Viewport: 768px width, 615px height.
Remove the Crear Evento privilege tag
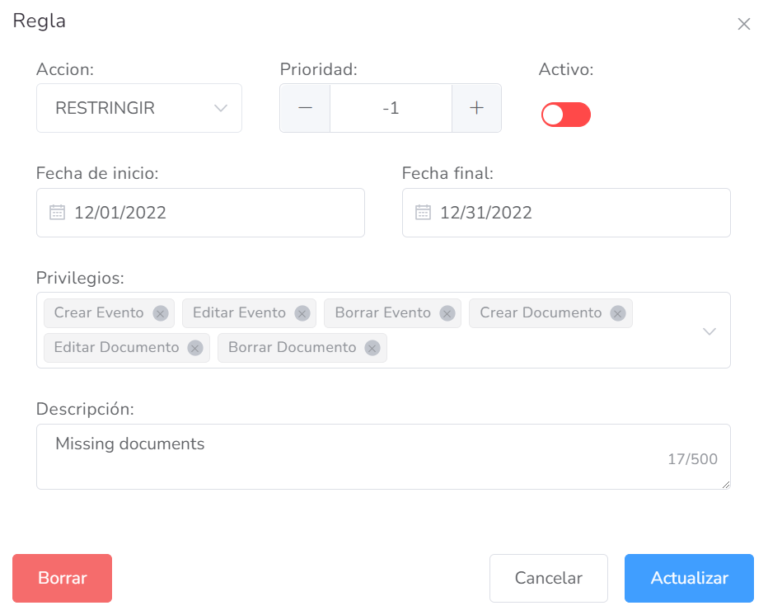160,313
